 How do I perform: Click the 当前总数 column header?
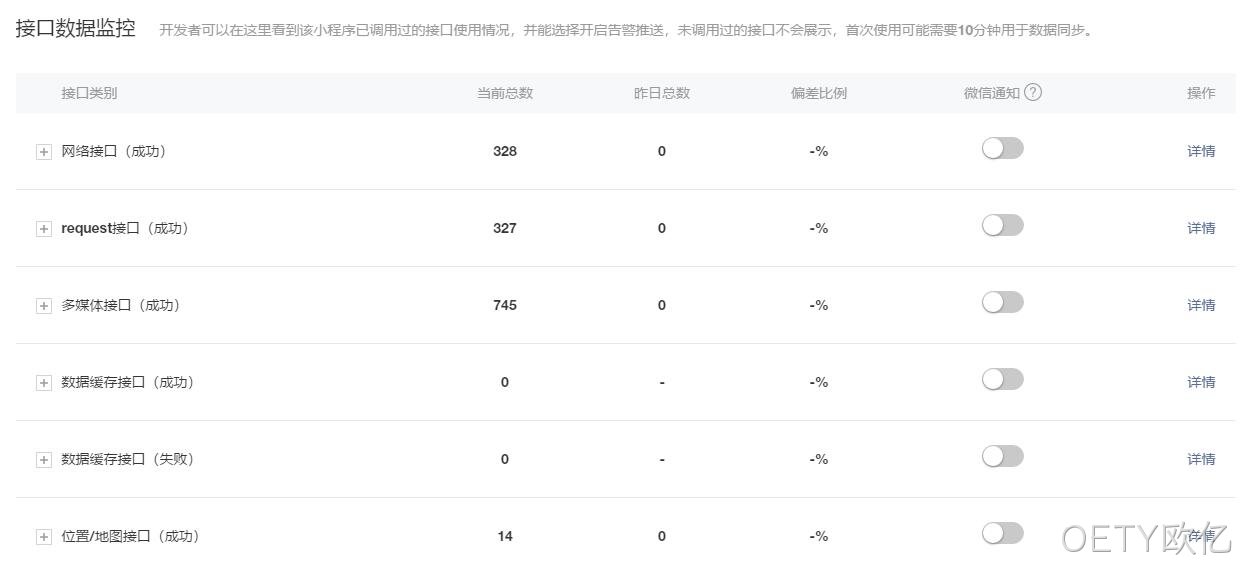click(505, 93)
